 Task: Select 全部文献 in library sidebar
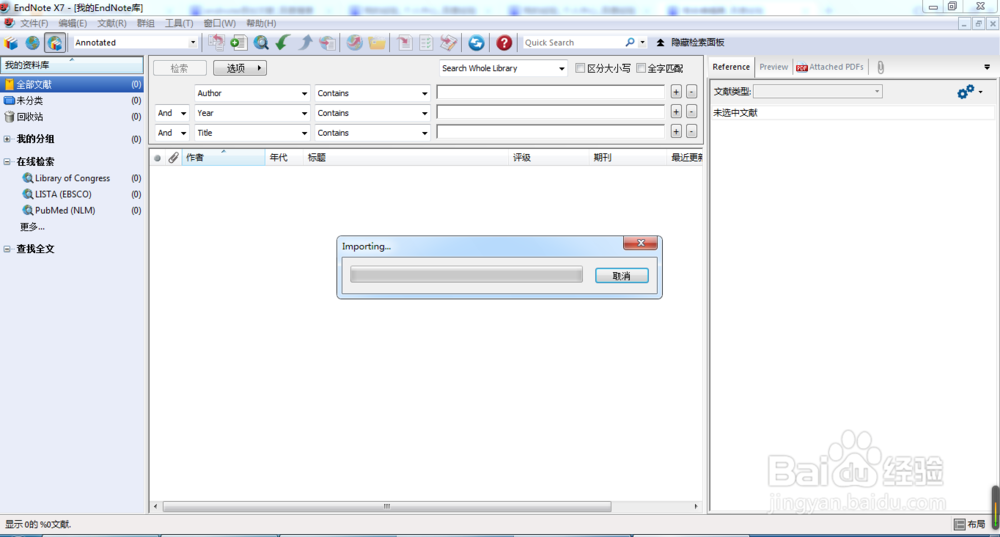pyautogui.click(x=72, y=84)
